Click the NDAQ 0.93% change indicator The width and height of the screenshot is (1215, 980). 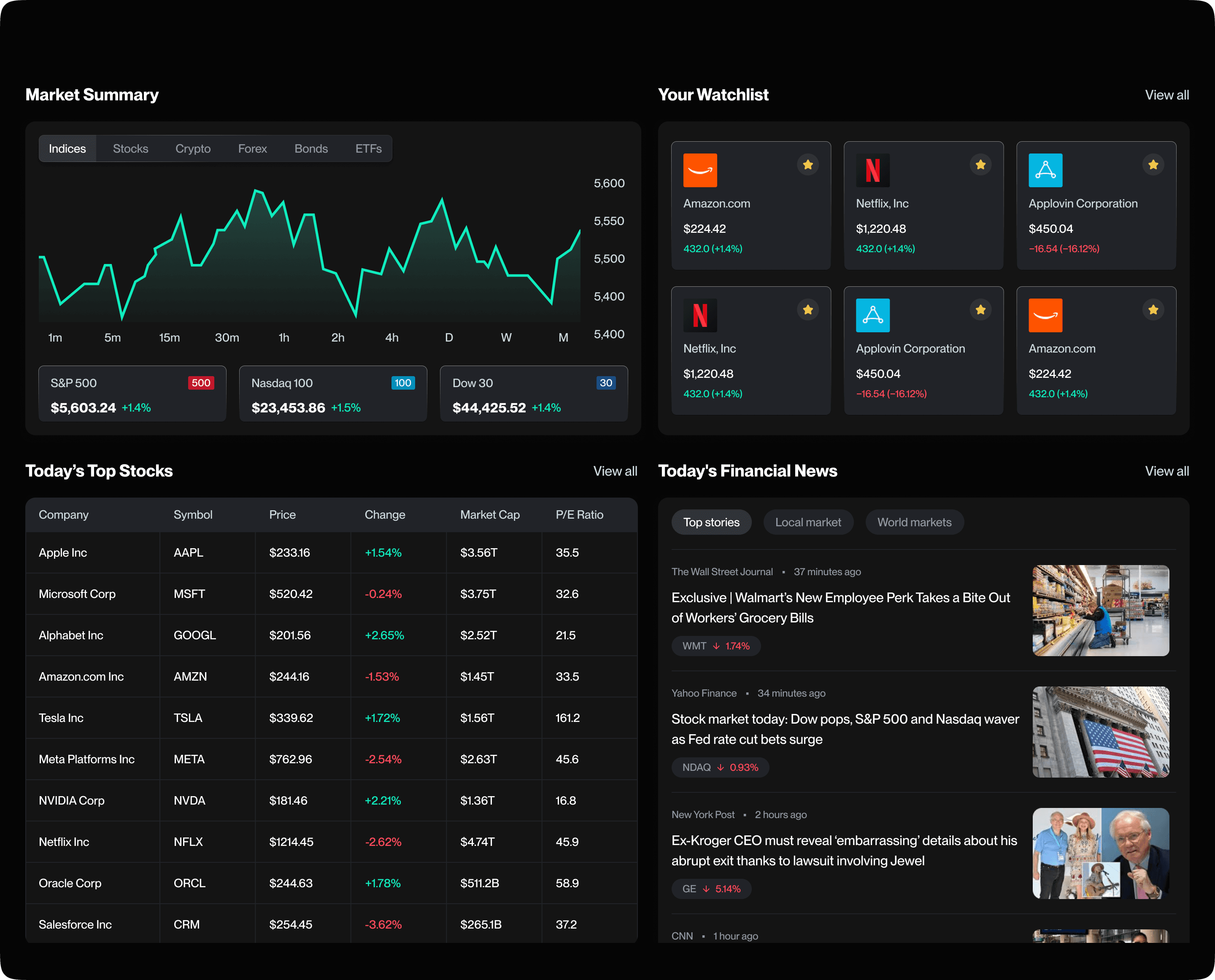pyautogui.click(x=720, y=767)
